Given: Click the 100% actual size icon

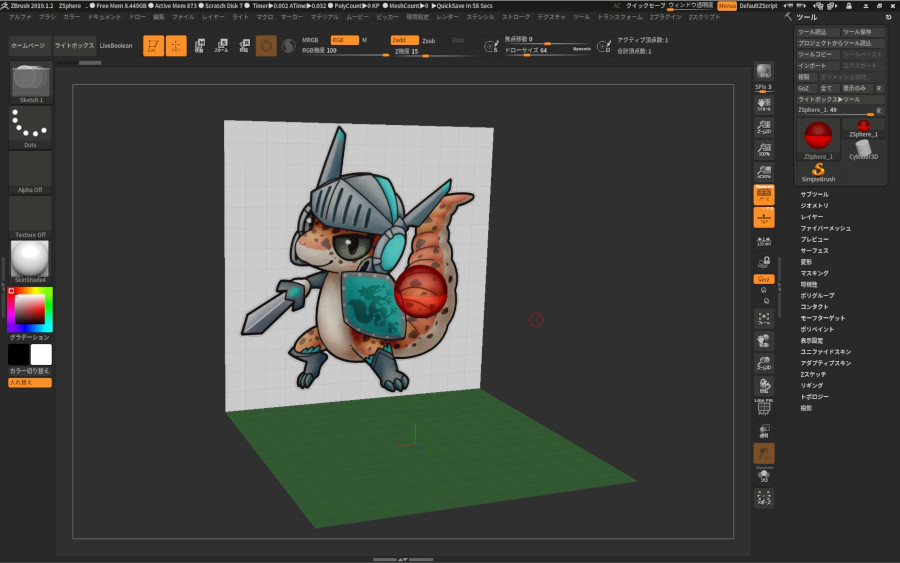Looking at the screenshot, I should tap(764, 149).
